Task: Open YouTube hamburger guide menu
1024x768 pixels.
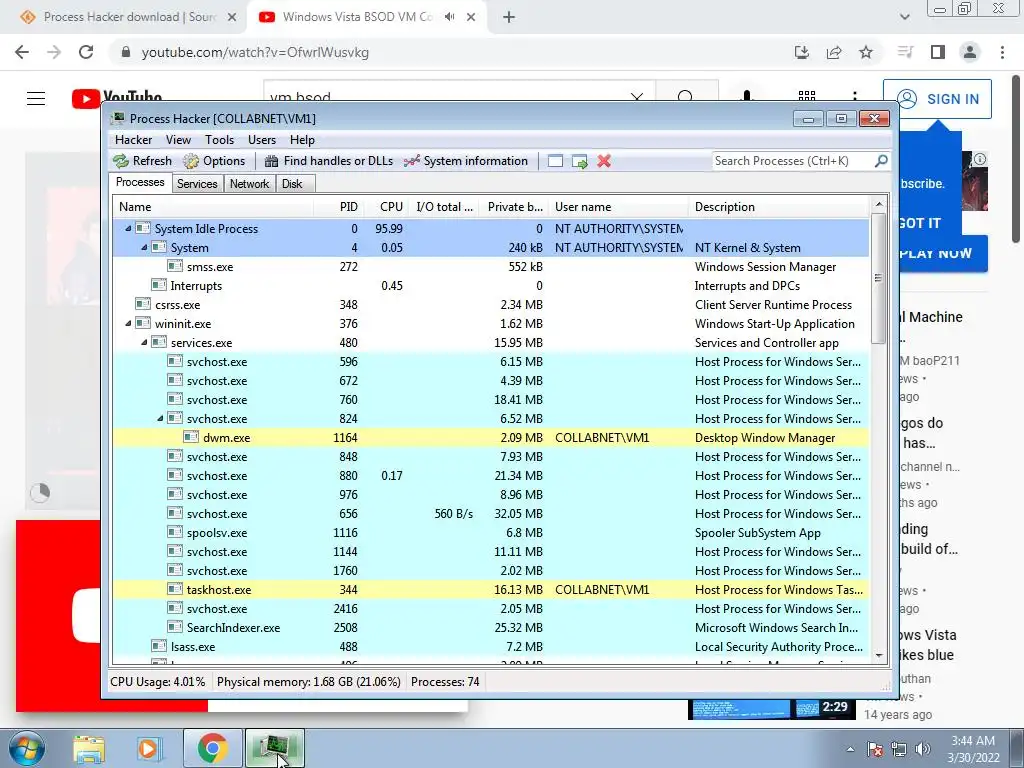Action: pos(36,99)
